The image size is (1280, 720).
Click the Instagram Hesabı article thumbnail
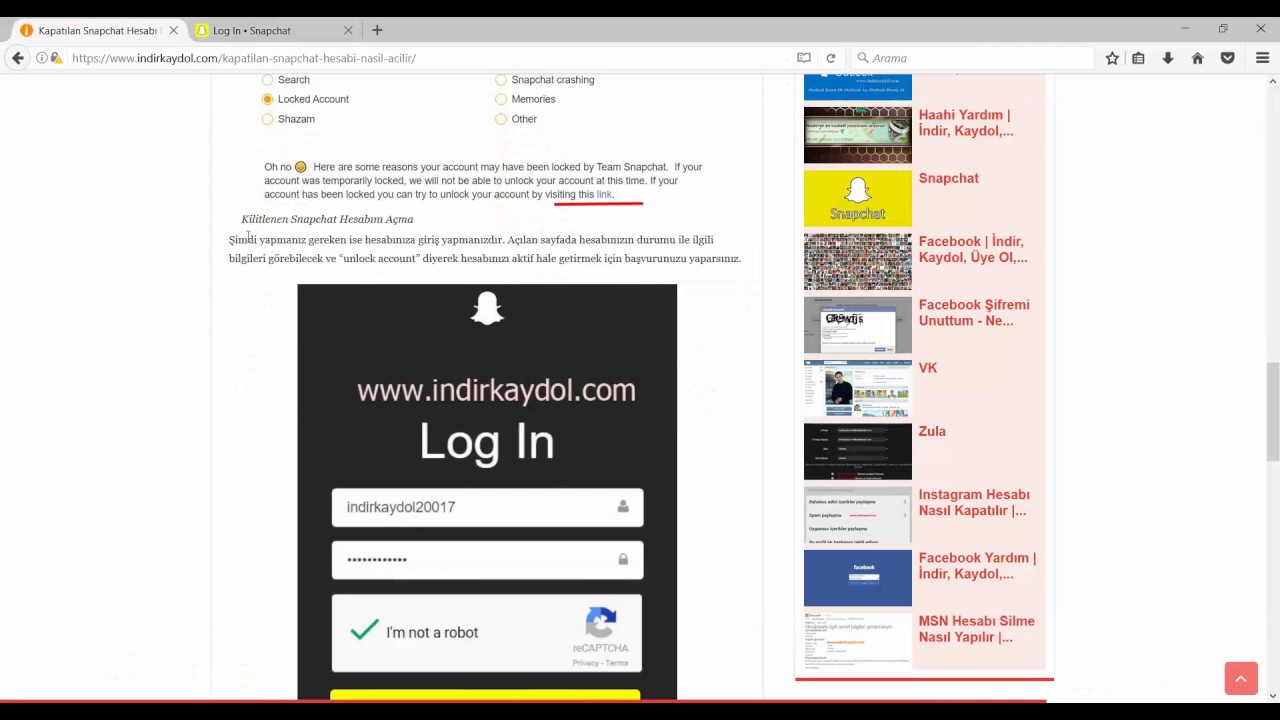point(858,515)
